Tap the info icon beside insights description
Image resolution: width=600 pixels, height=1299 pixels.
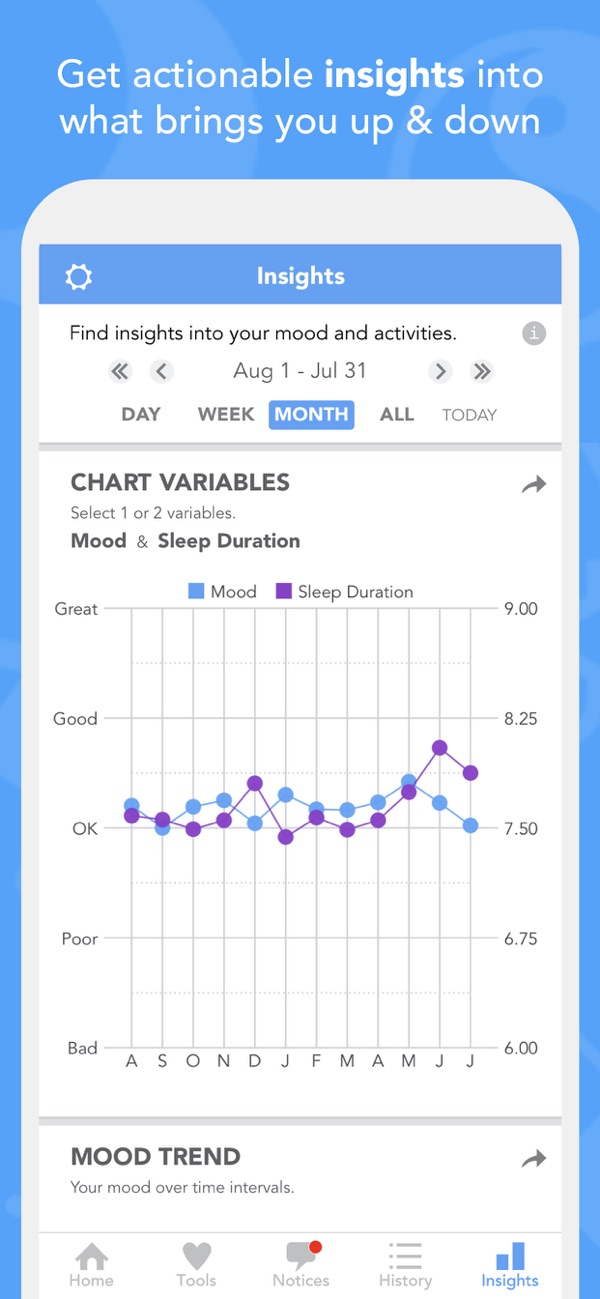(x=534, y=334)
